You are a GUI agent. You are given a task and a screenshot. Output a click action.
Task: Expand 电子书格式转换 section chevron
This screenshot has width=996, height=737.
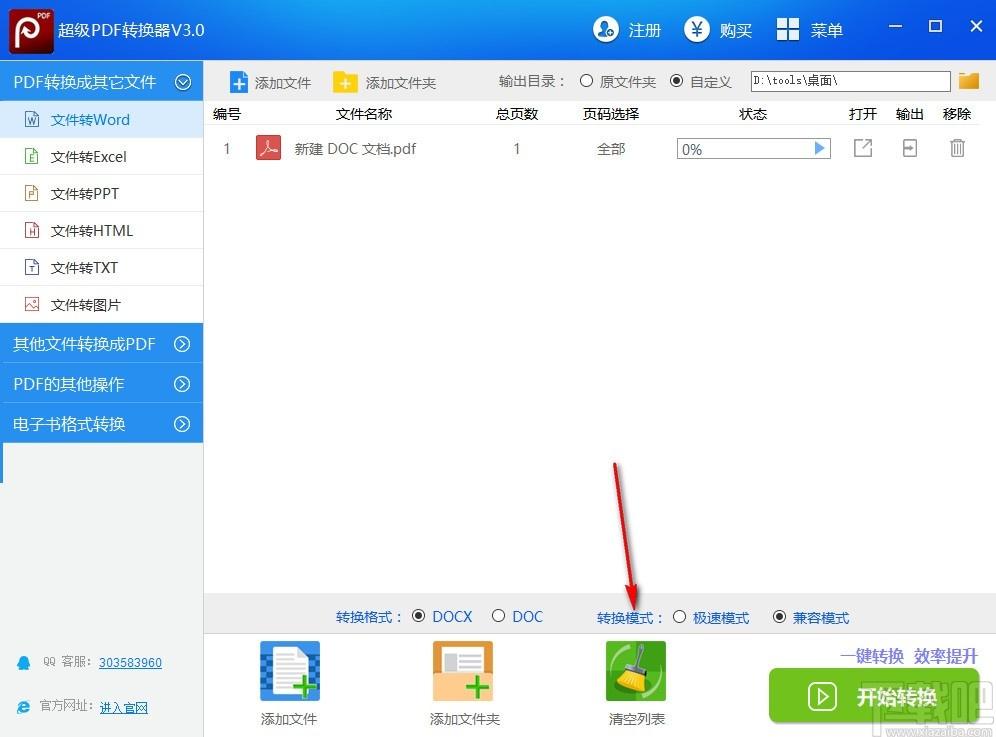182,424
